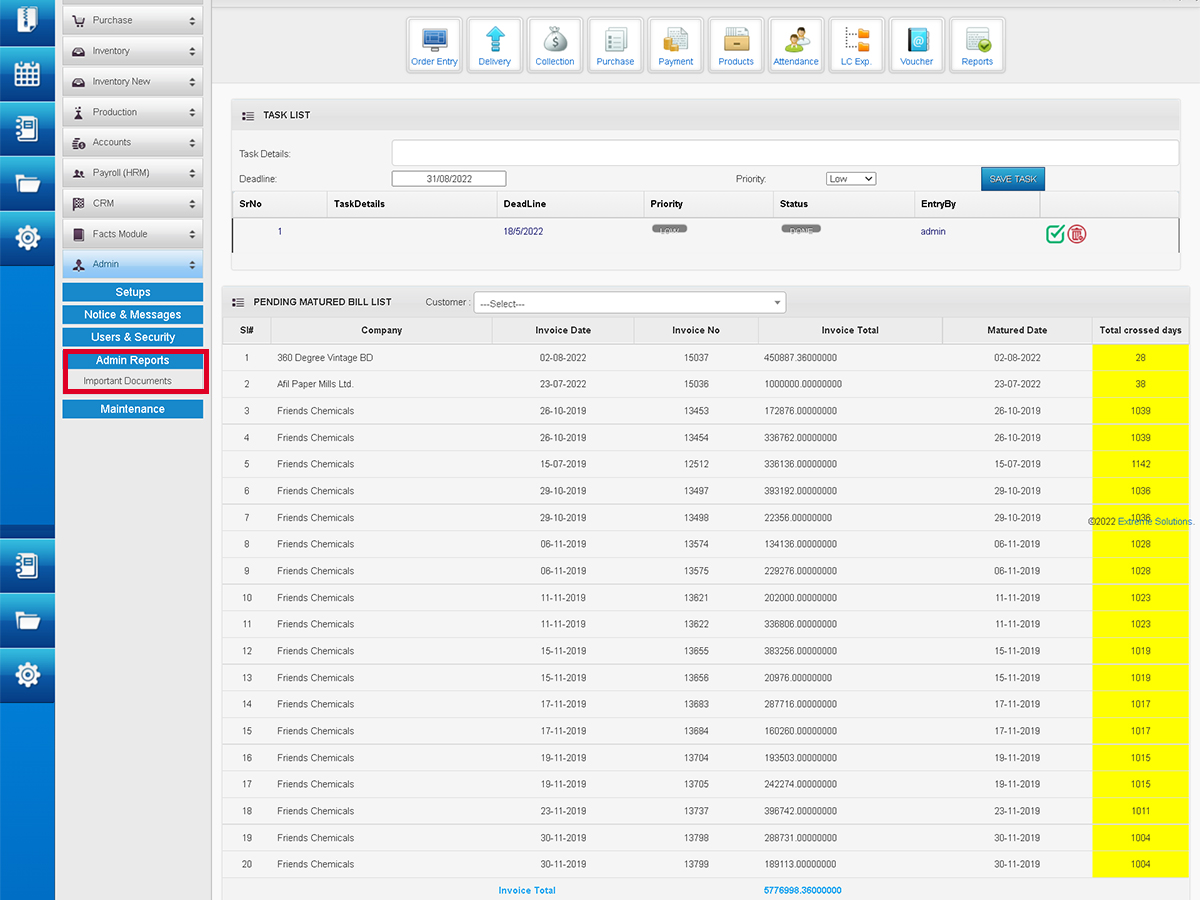Click the LC Exp. shortcut icon
Screen dimensions: 1200x900
[856, 45]
